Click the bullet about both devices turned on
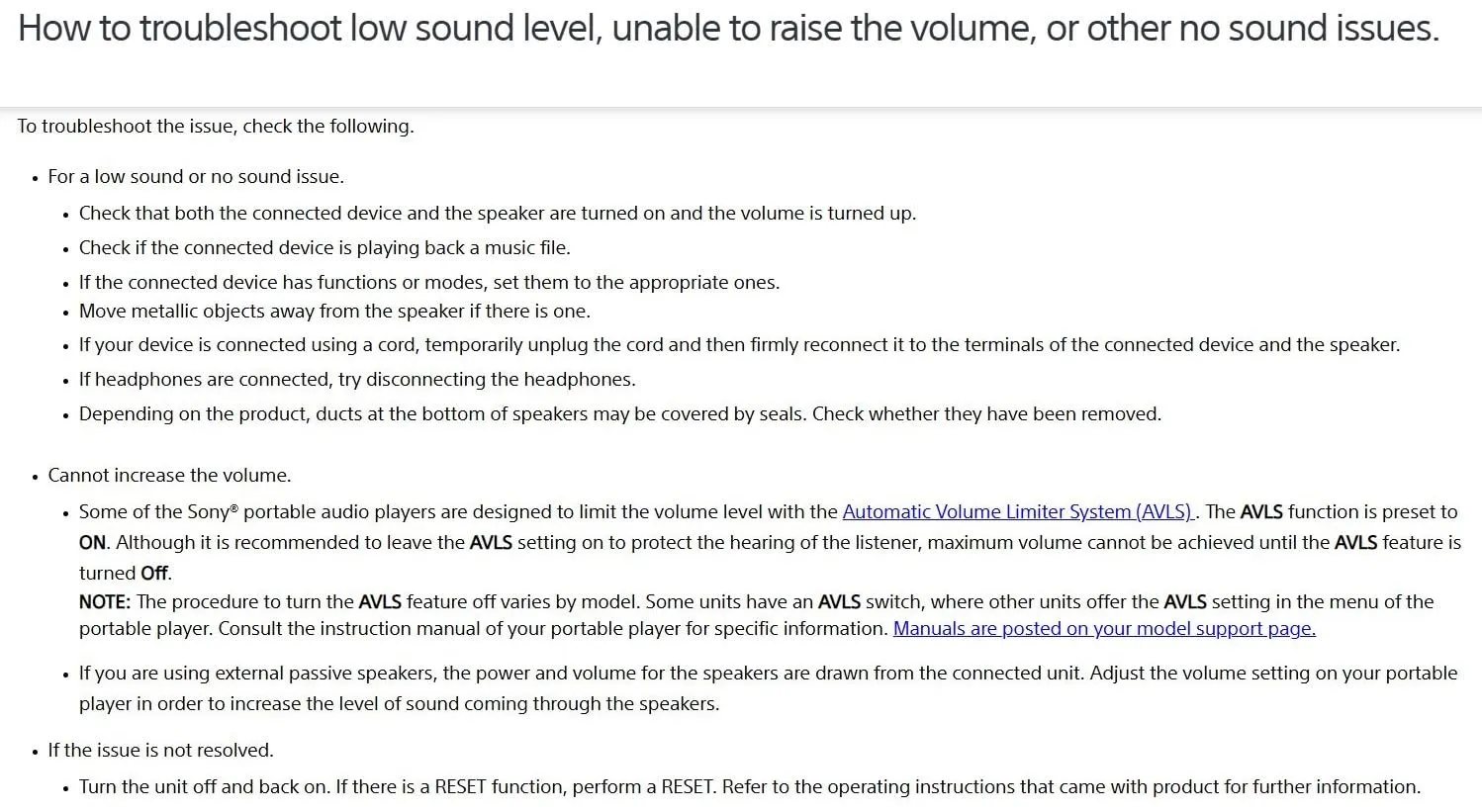The image size is (1482, 812). (x=498, y=214)
